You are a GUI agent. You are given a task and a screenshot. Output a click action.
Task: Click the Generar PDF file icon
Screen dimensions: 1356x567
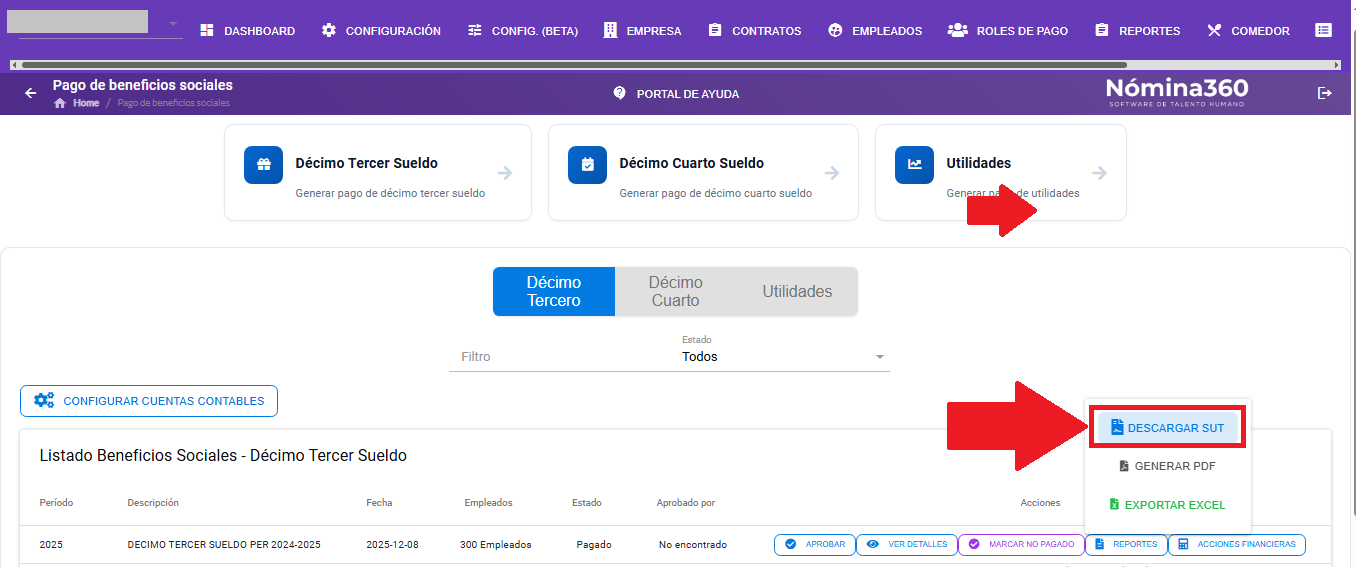click(1124, 466)
